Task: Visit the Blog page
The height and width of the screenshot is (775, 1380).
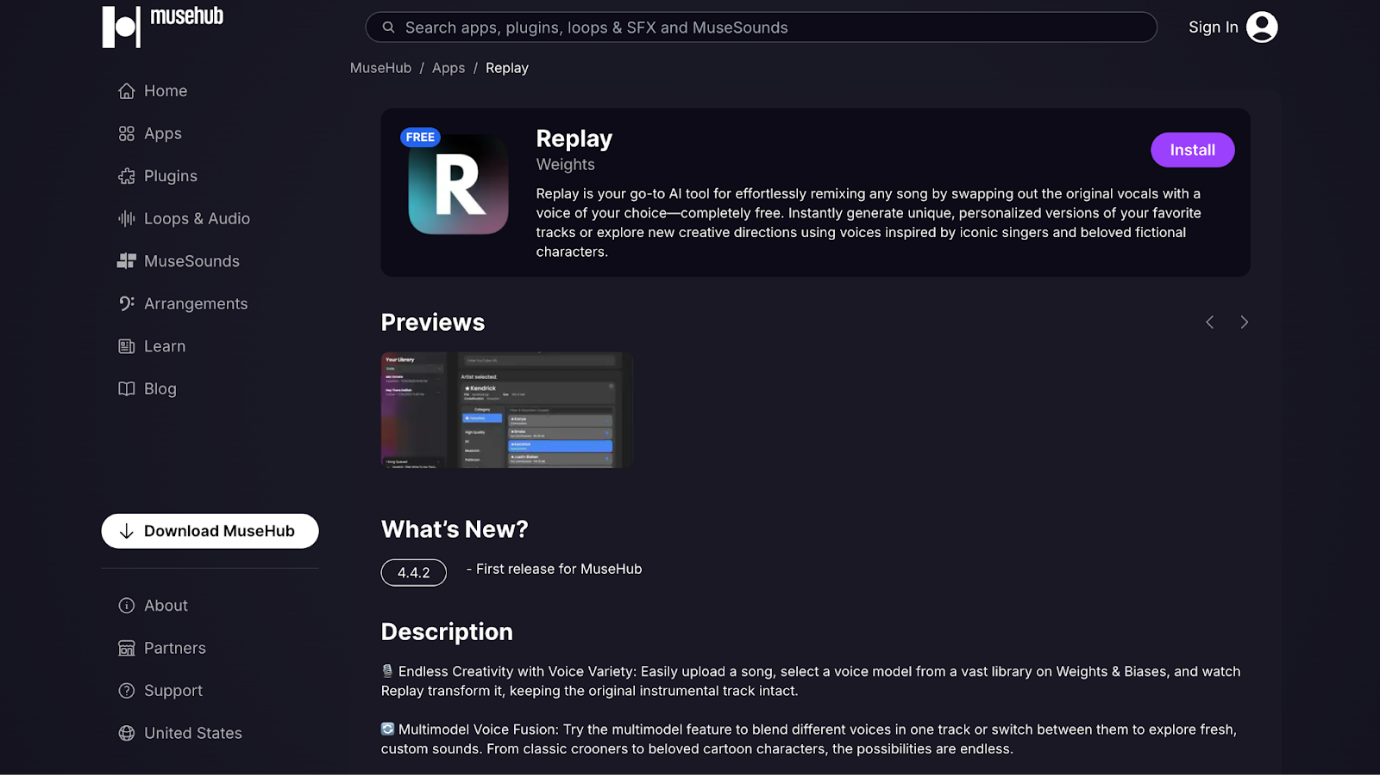Action: pos(160,389)
